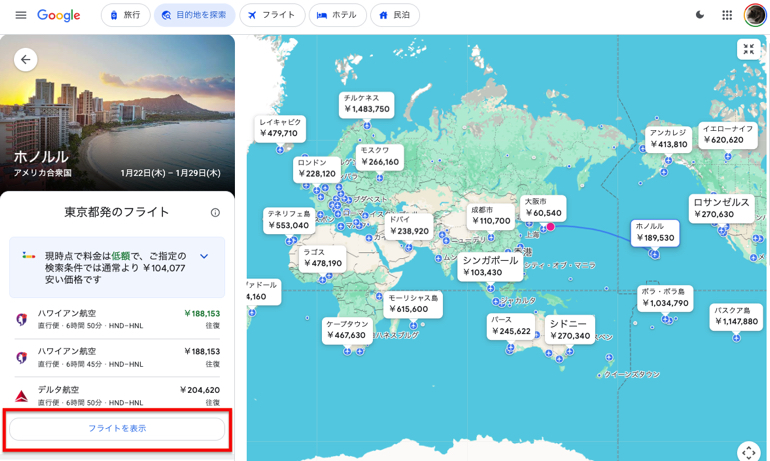Select the ロンドン ¥228,120 map label

coord(317,169)
